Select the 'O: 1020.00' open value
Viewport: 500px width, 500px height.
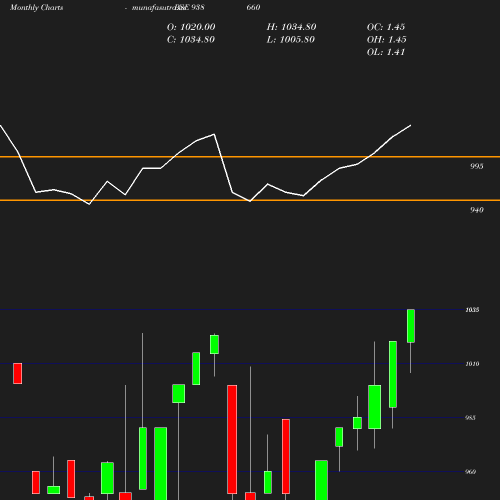tap(191, 27)
